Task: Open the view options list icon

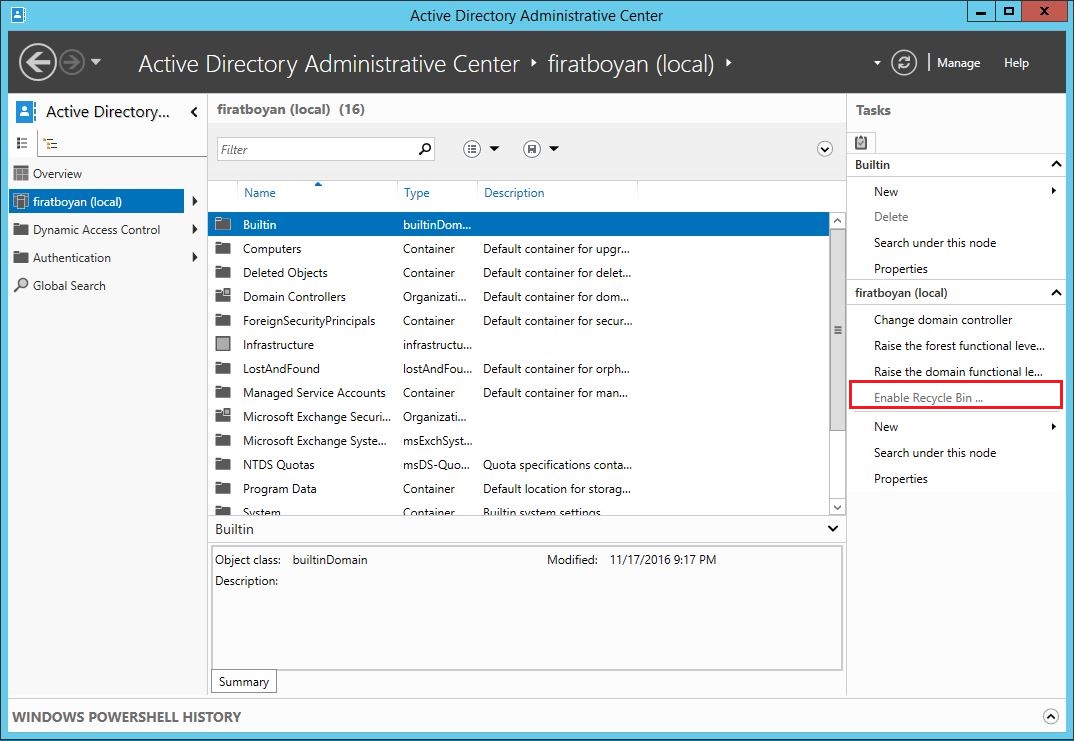Action: pyautogui.click(x=472, y=149)
